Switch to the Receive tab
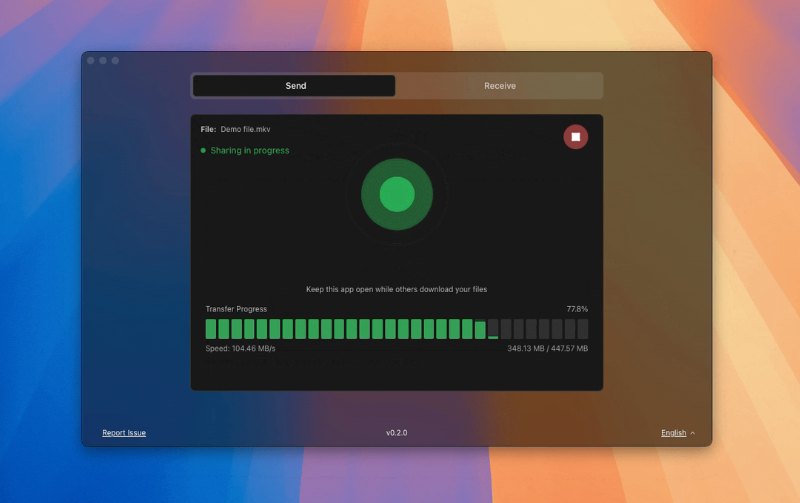800x503 pixels. click(499, 86)
